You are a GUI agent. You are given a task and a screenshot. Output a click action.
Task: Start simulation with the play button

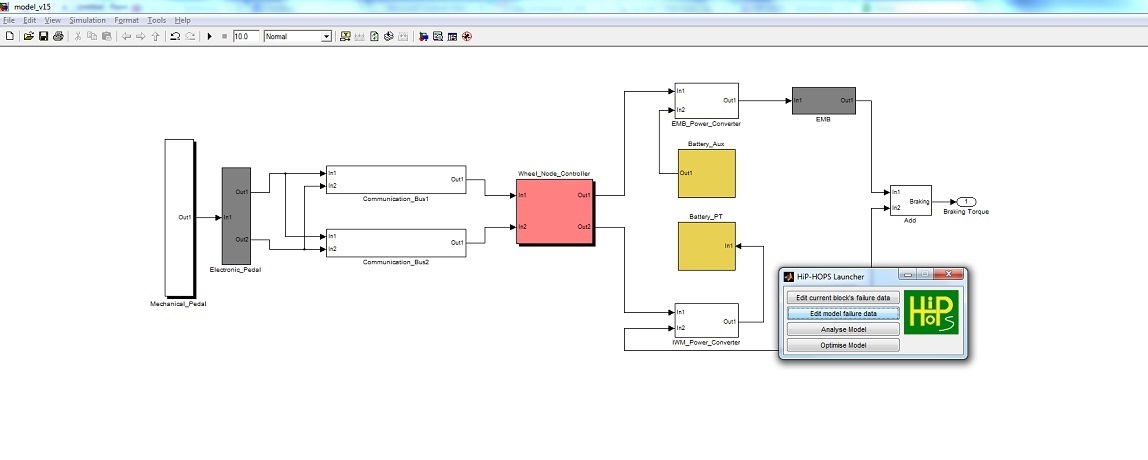209,36
